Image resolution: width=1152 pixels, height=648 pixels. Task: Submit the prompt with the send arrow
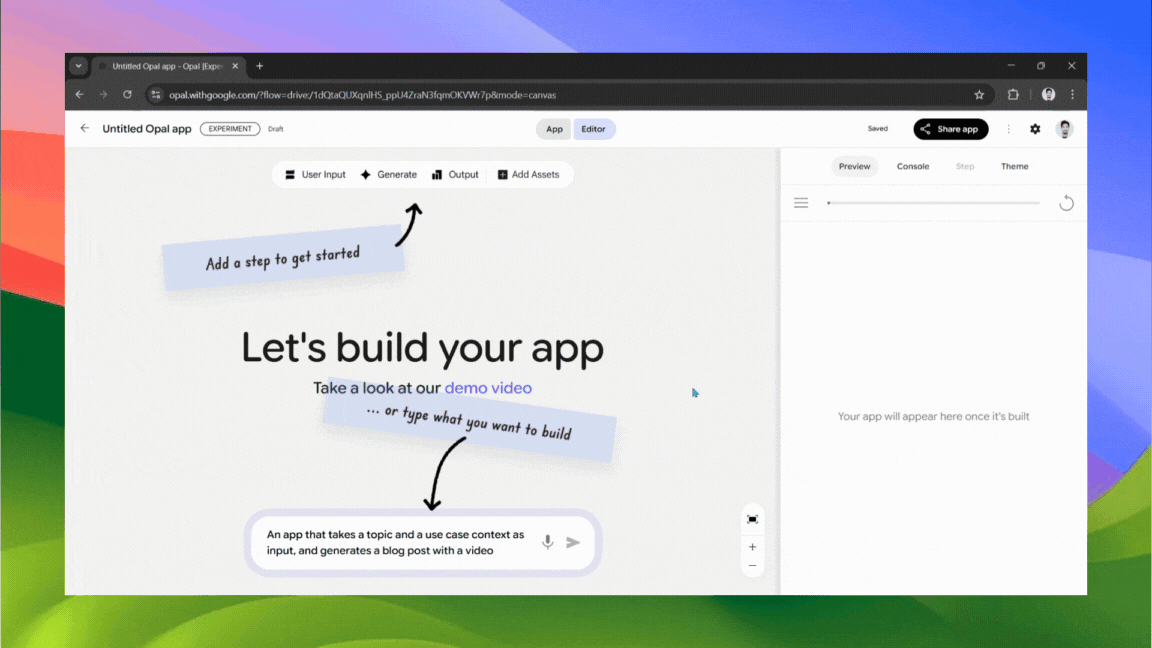click(x=573, y=541)
